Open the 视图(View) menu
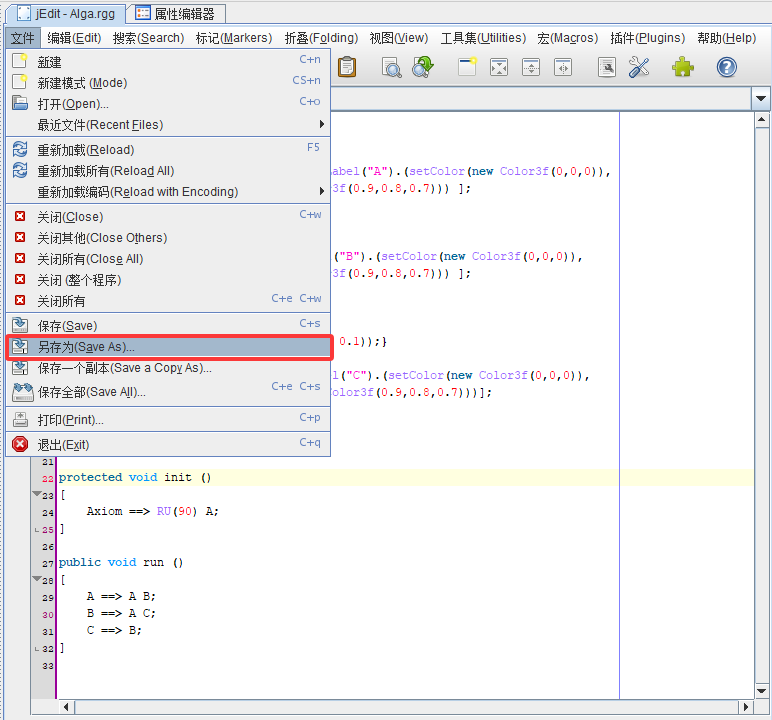Viewport: 772px width, 720px height. click(399, 38)
